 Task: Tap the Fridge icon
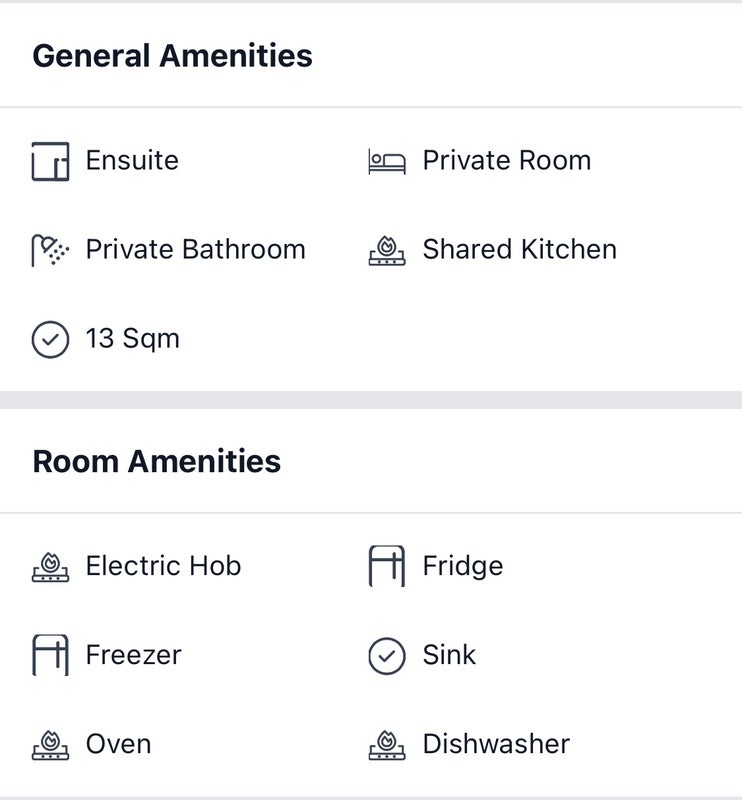387,567
